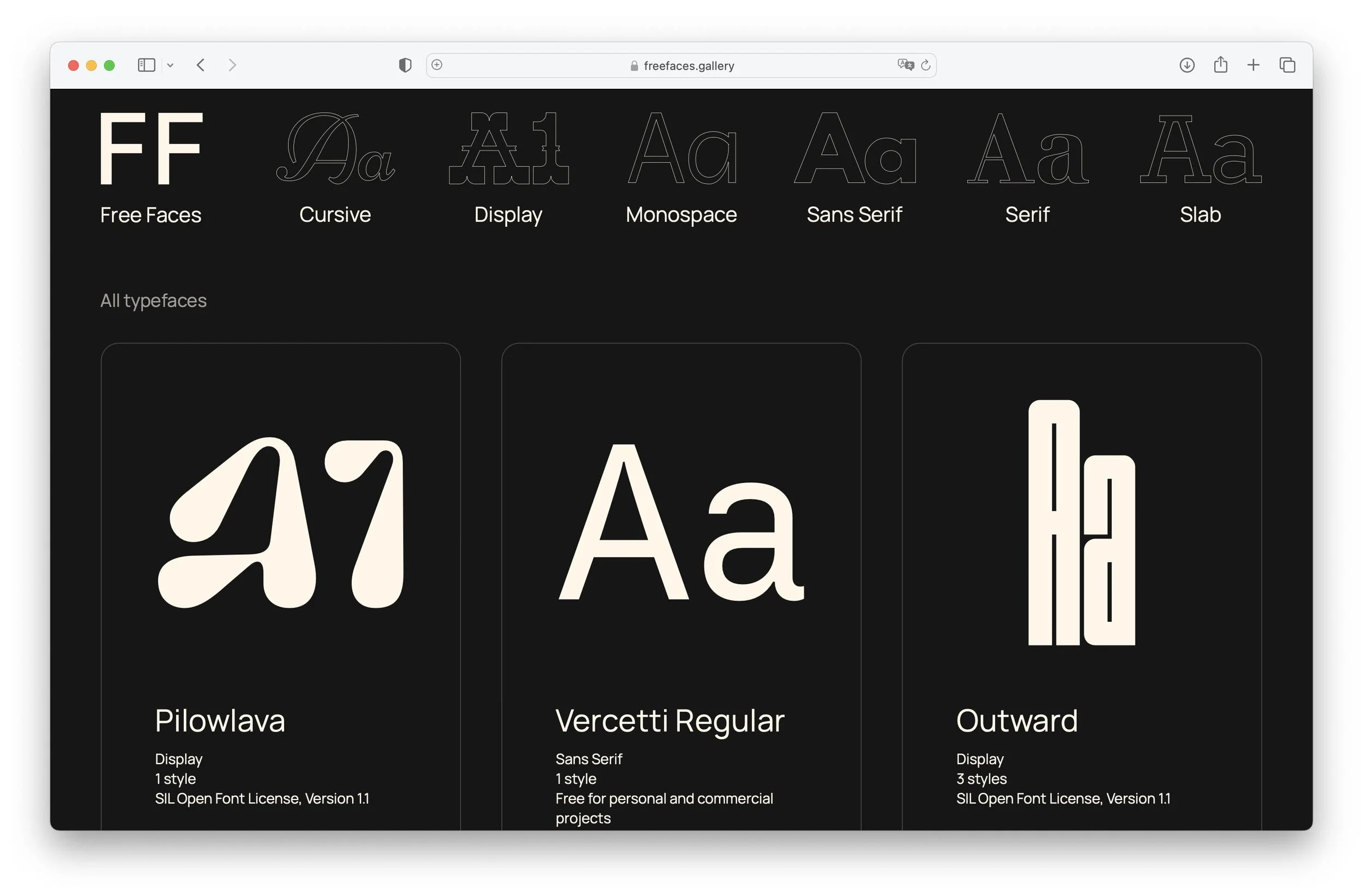Open the Serif typeface category
This screenshot has height=896, width=1363.
coord(1027,166)
